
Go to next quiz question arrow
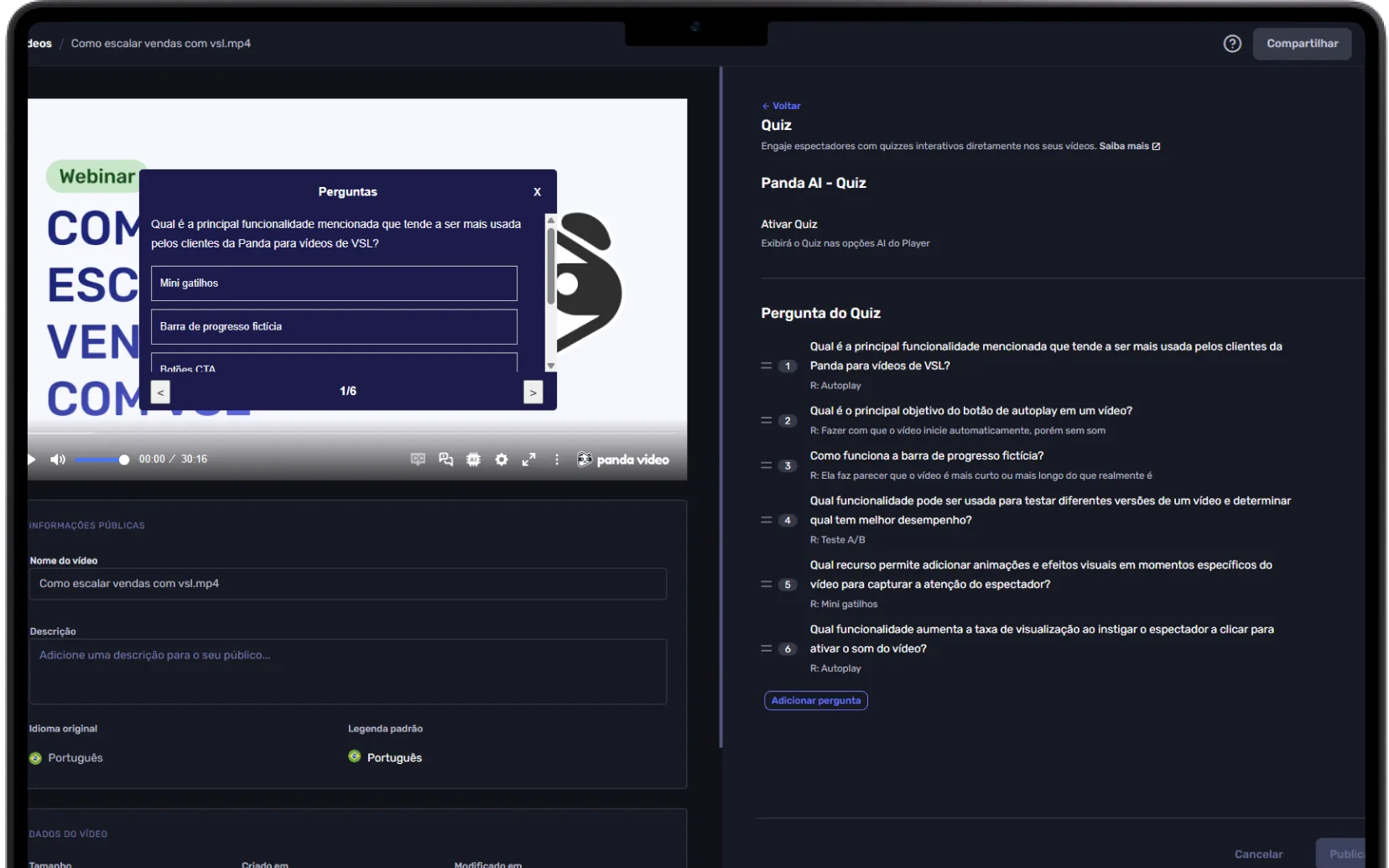533,392
